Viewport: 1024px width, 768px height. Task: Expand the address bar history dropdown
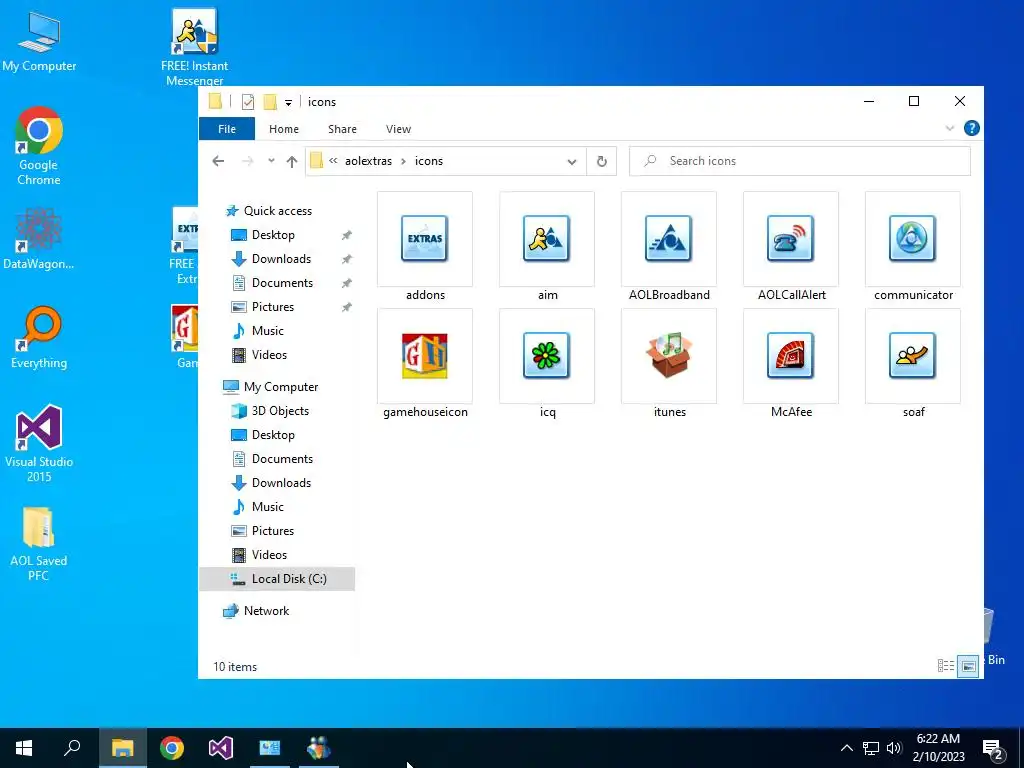click(571, 161)
